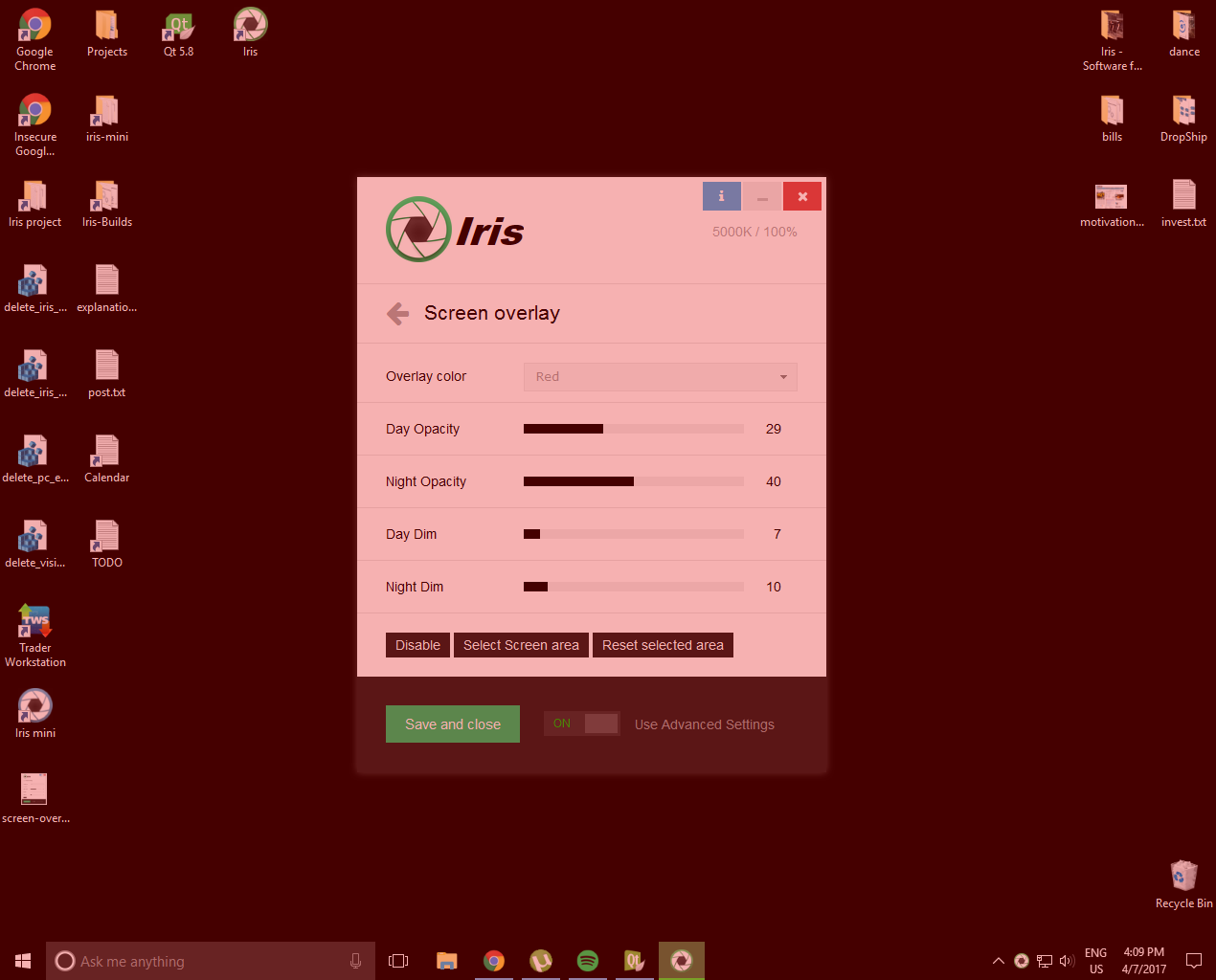The image size is (1216, 980).
Task: Click Select Screen area button
Action: click(521, 645)
